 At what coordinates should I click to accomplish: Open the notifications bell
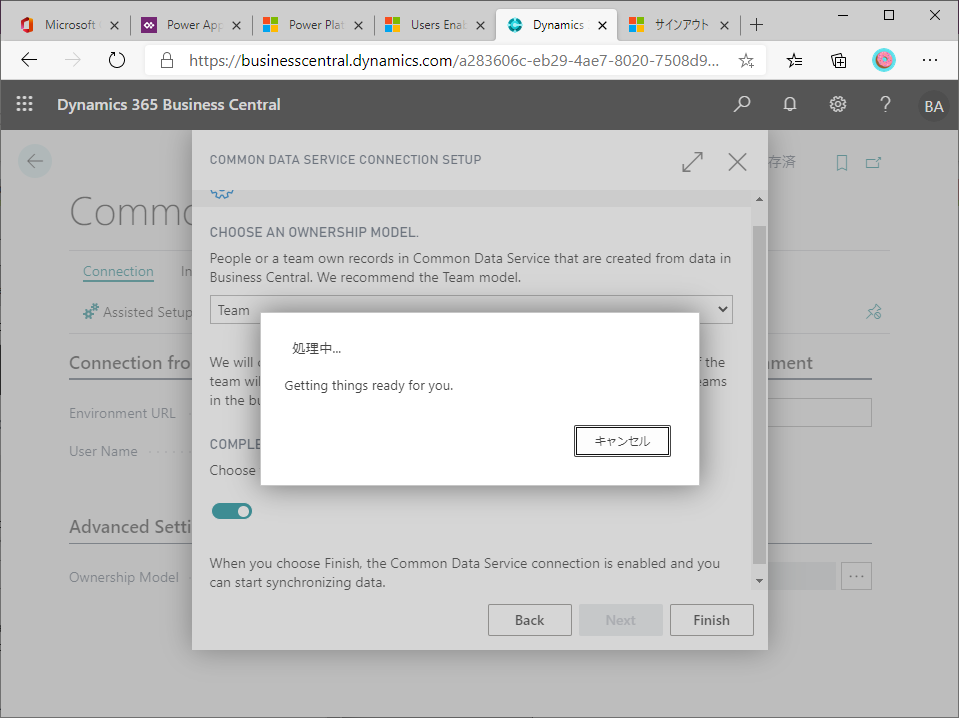coord(790,105)
